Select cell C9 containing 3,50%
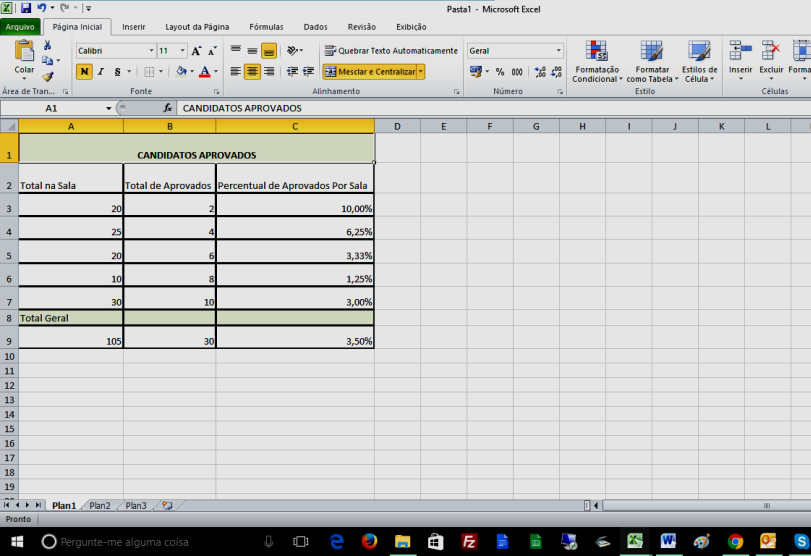 [x=295, y=339]
